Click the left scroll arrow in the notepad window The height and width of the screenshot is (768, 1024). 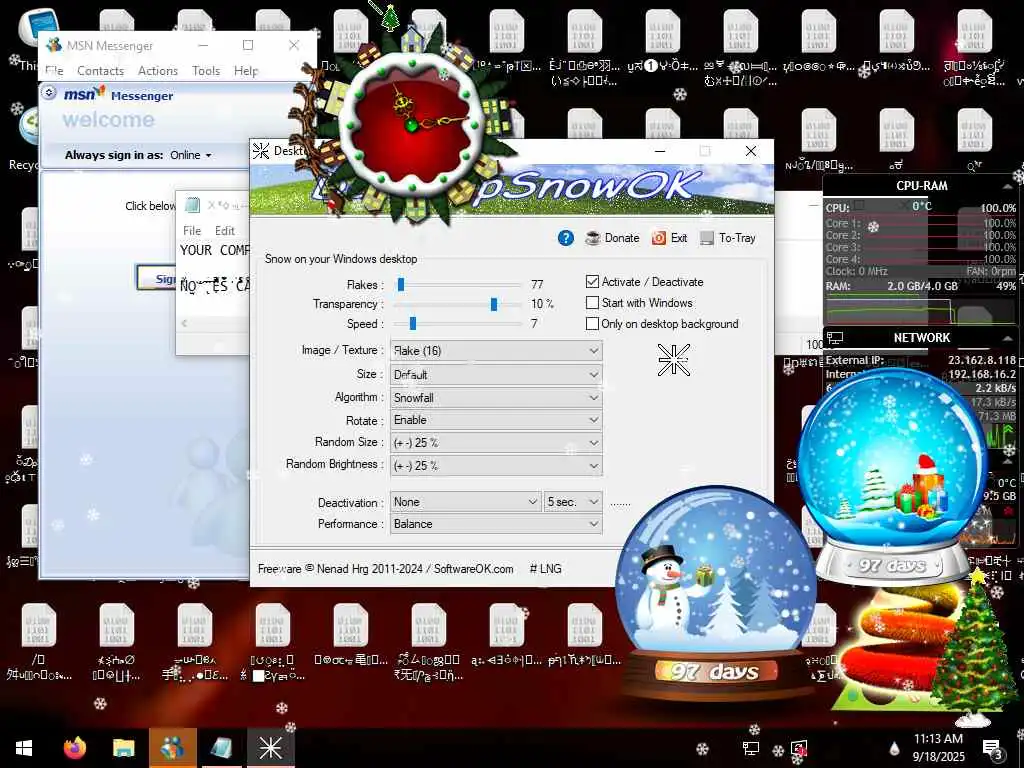click(185, 323)
